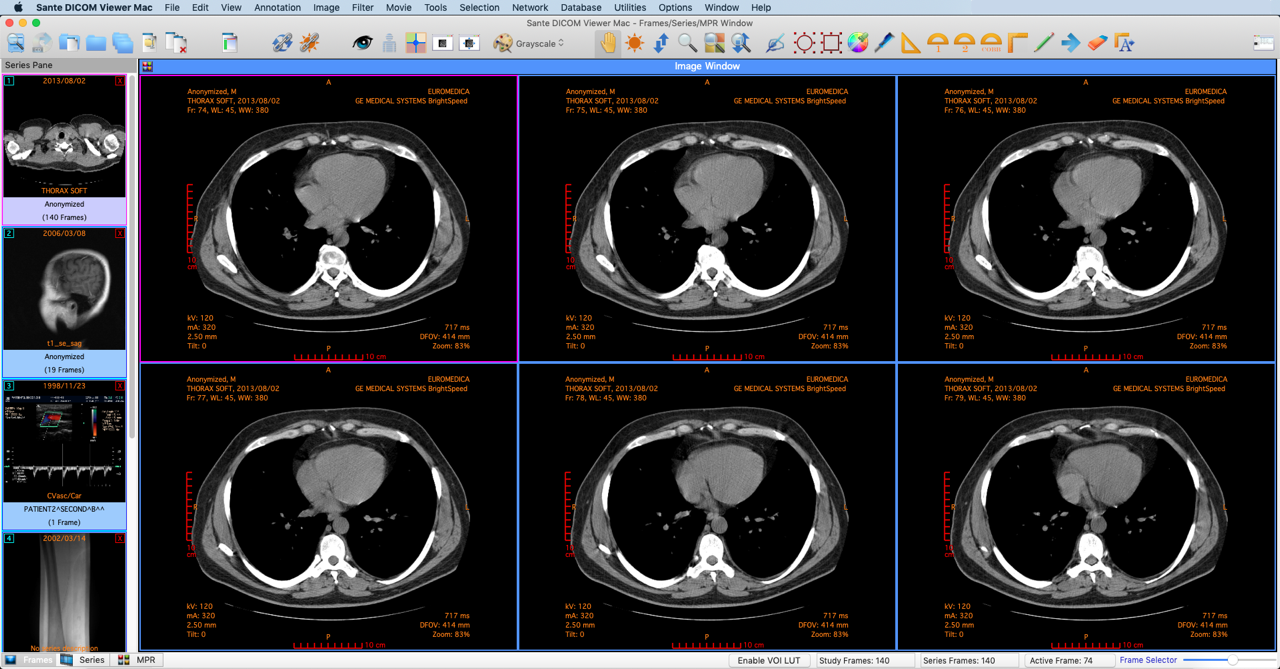Adjust the Frame Selector slider
The height and width of the screenshot is (669, 1280).
click(1232, 660)
